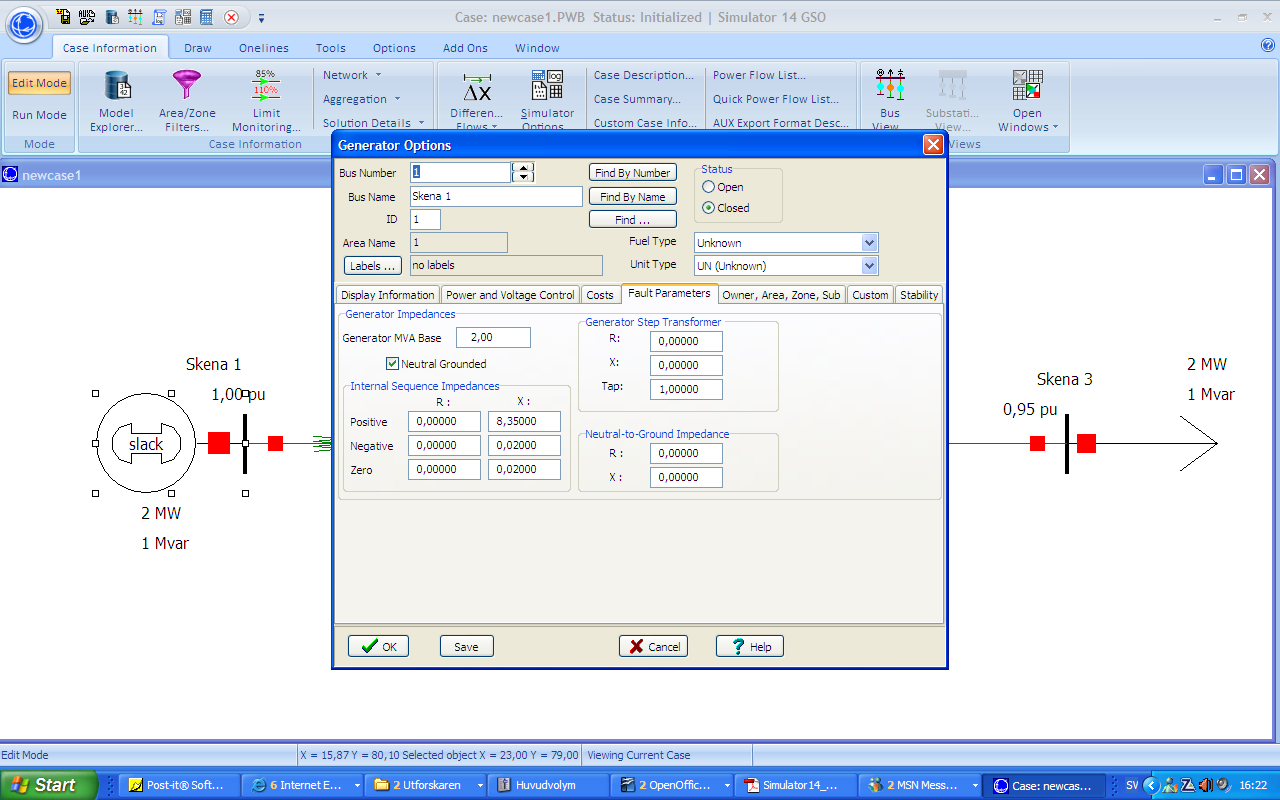The image size is (1280, 800).
Task: Click the Step Transformer Tap field
Action: 686,390
